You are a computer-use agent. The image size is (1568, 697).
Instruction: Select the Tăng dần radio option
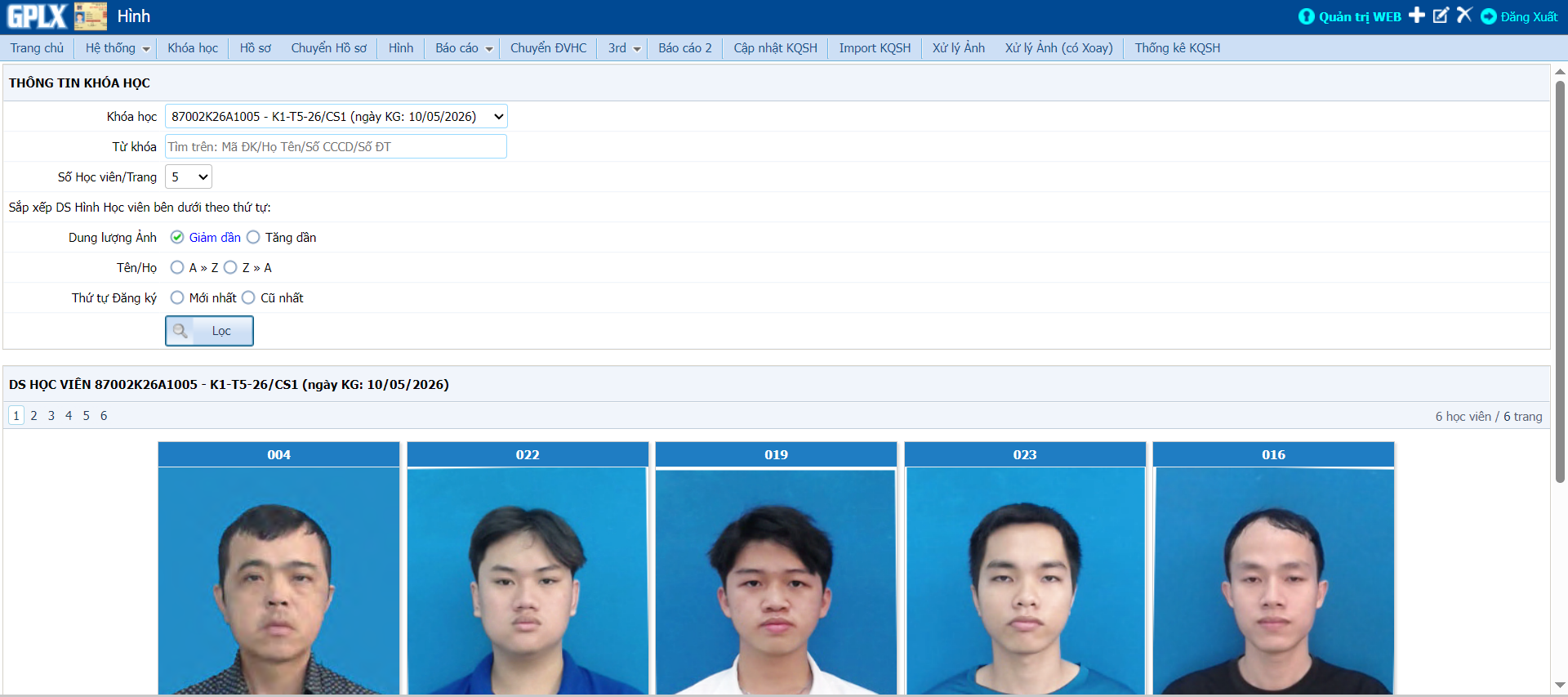pos(253,237)
